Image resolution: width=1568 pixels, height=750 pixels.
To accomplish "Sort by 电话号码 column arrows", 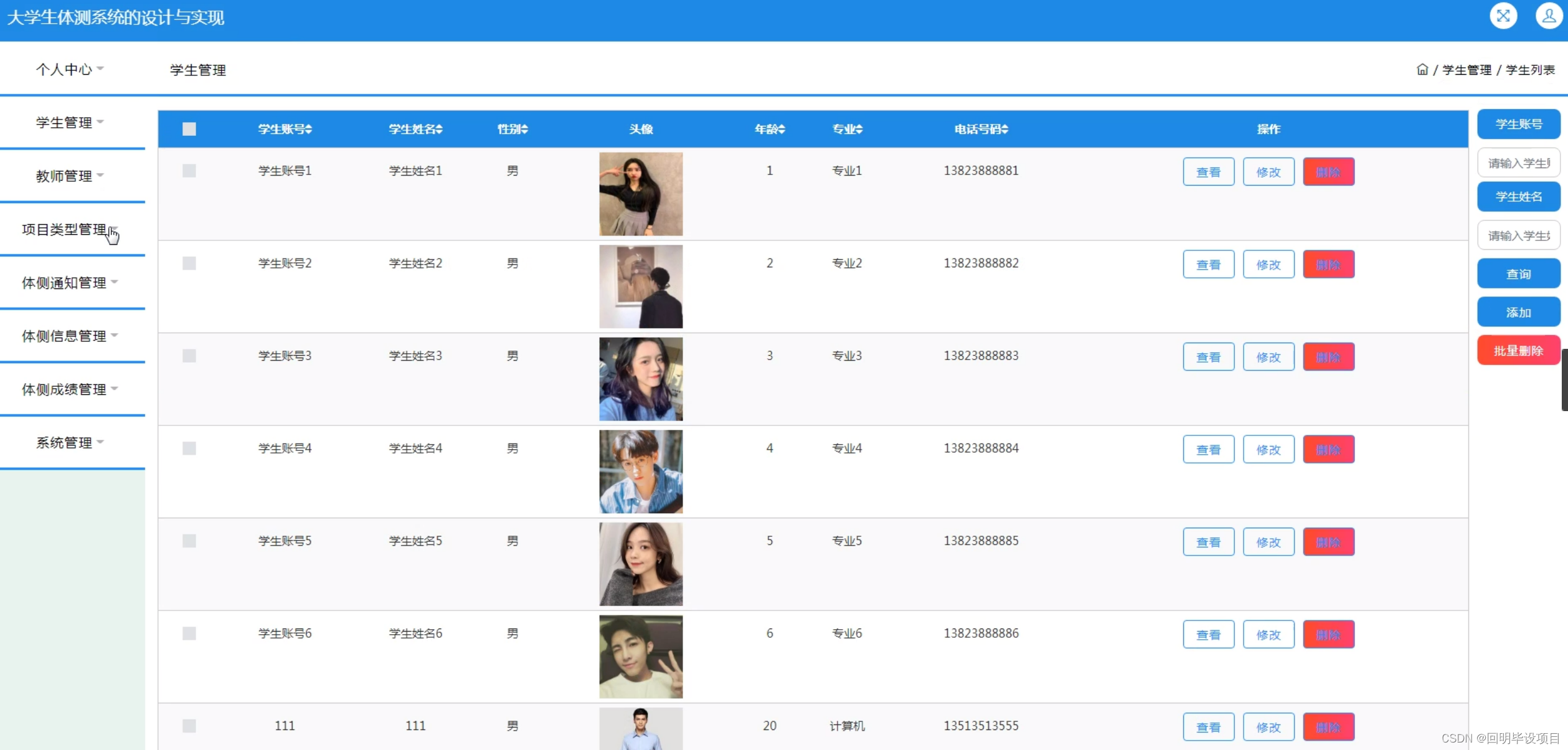I will pyautogui.click(x=1005, y=129).
